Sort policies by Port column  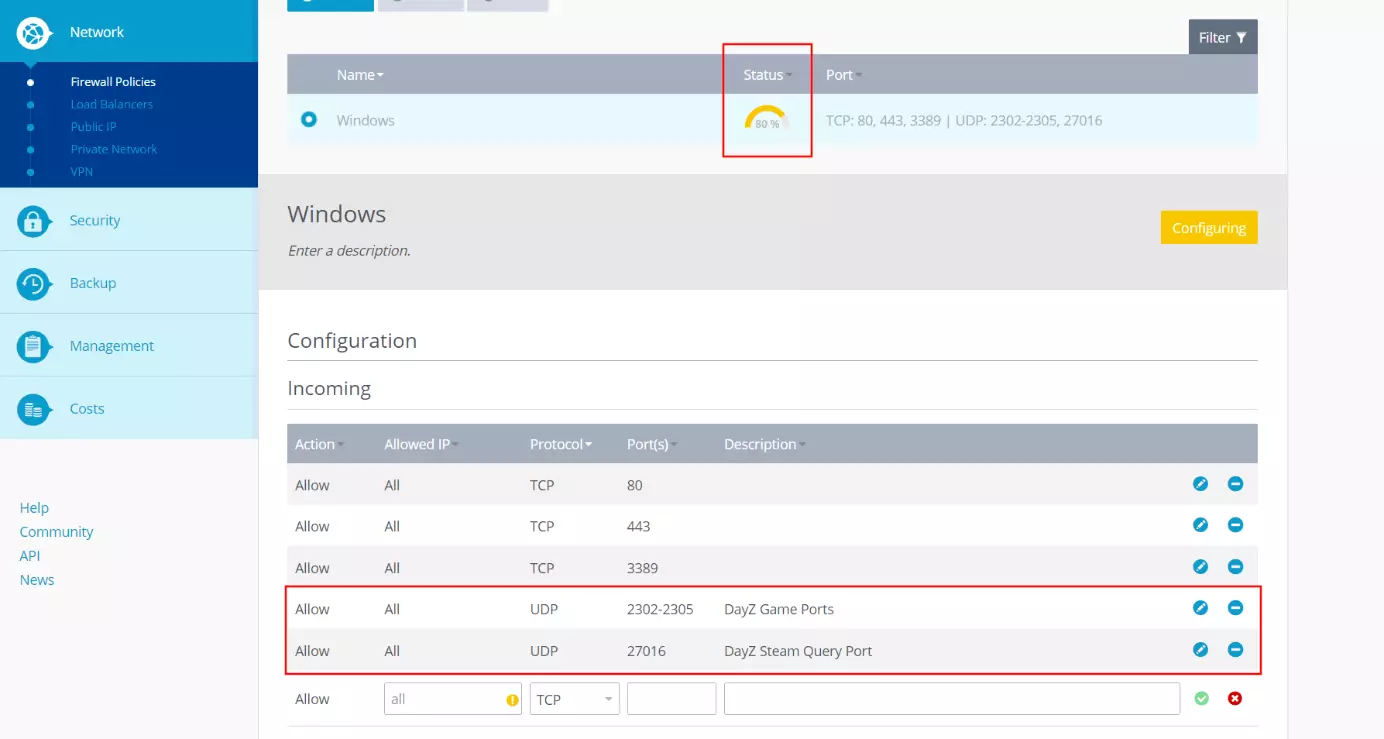pyautogui.click(x=844, y=75)
